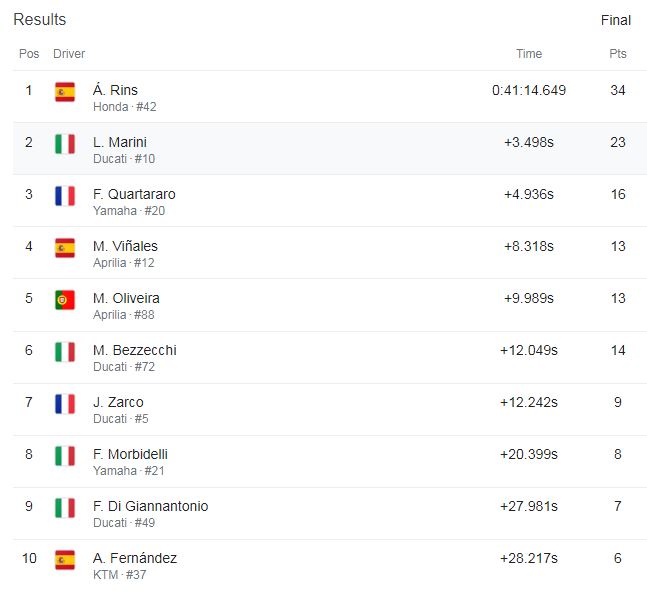The height and width of the screenshot is (591, 647).
Task: Click the Spain flag beside M. Viñales
Action: 65,248
